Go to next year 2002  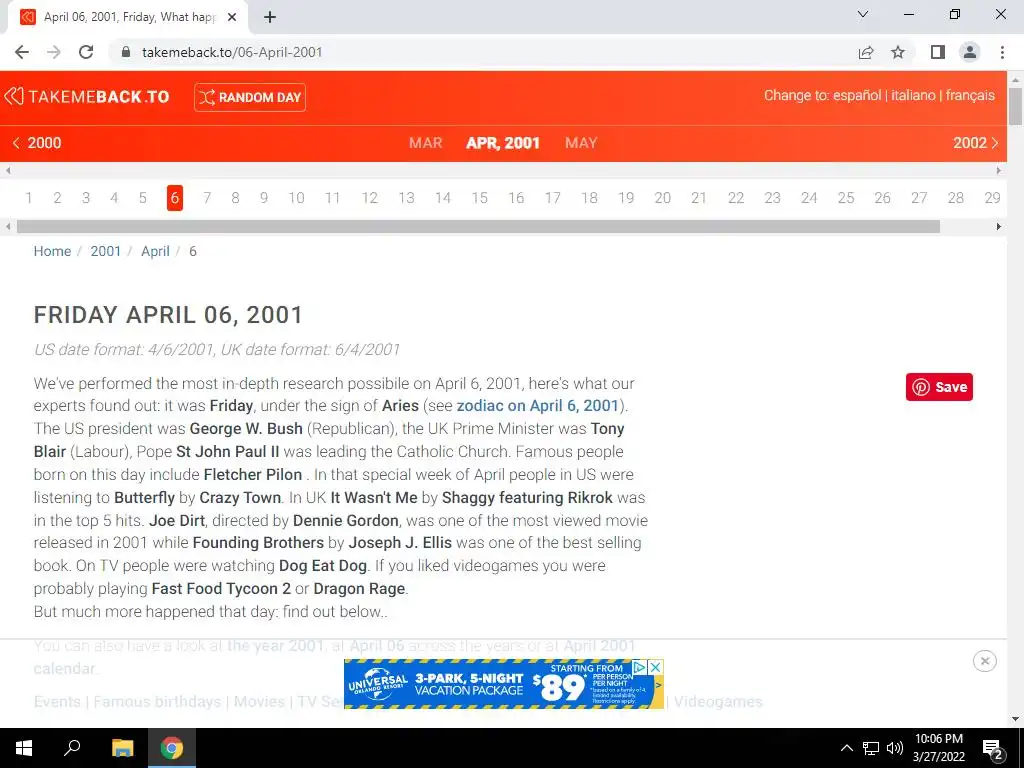click(976, 143)
